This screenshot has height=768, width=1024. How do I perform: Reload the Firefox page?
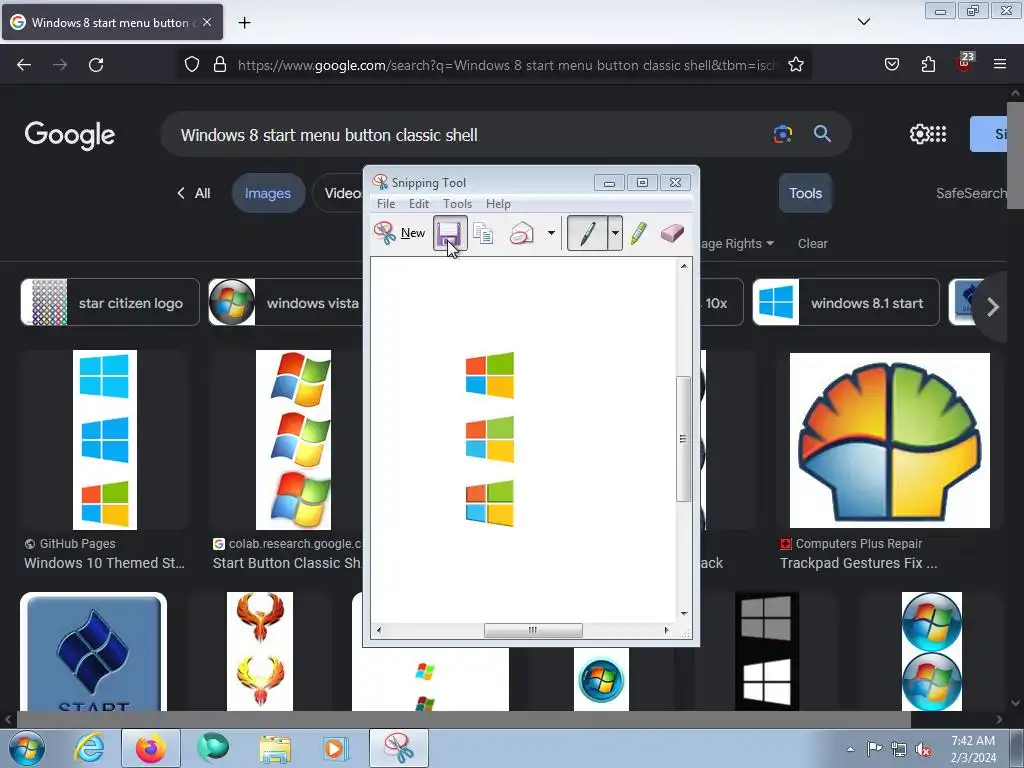pos(96,65)
